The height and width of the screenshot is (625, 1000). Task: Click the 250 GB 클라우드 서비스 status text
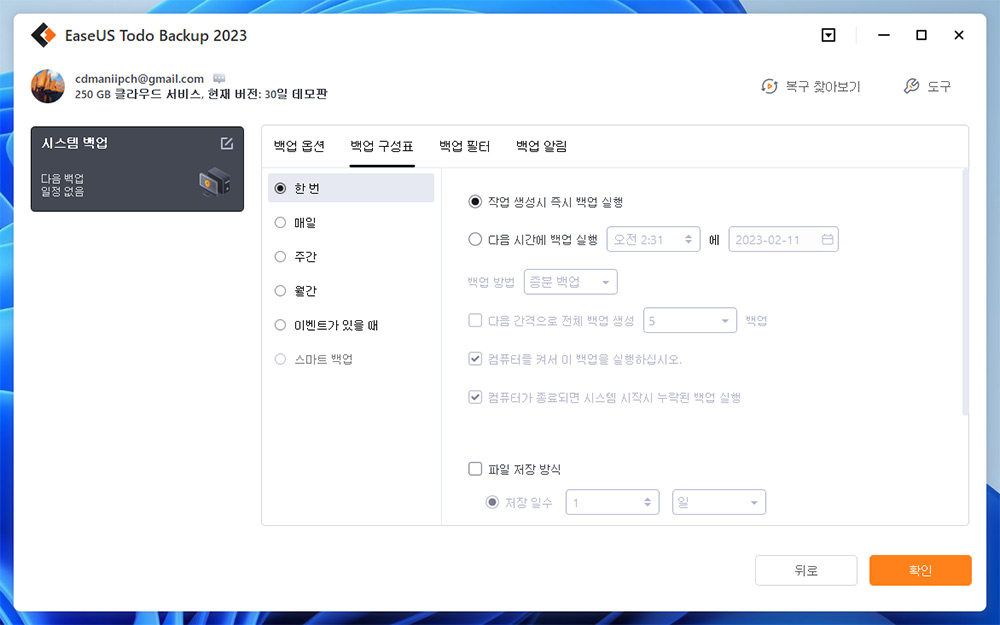[x=201, y=94]
